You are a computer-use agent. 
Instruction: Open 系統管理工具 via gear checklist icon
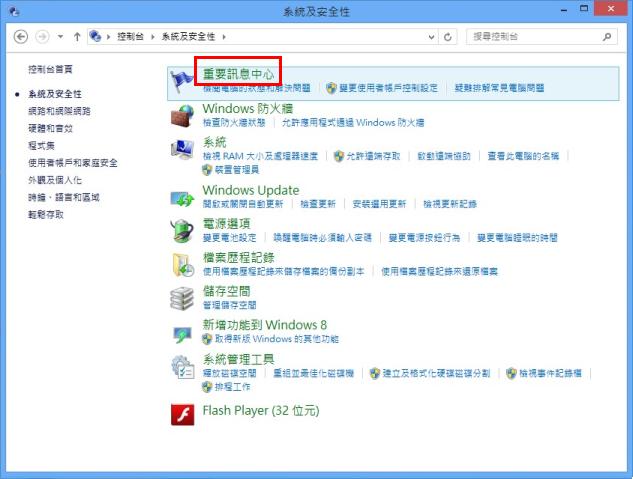[x=183, y=367]
